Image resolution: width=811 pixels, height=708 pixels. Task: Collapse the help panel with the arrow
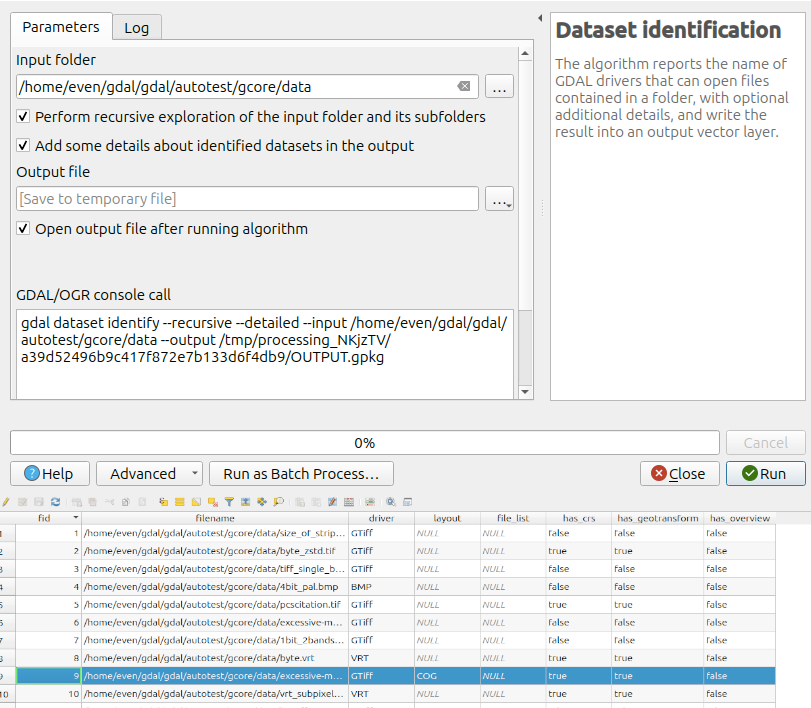(x=541, y=18)
